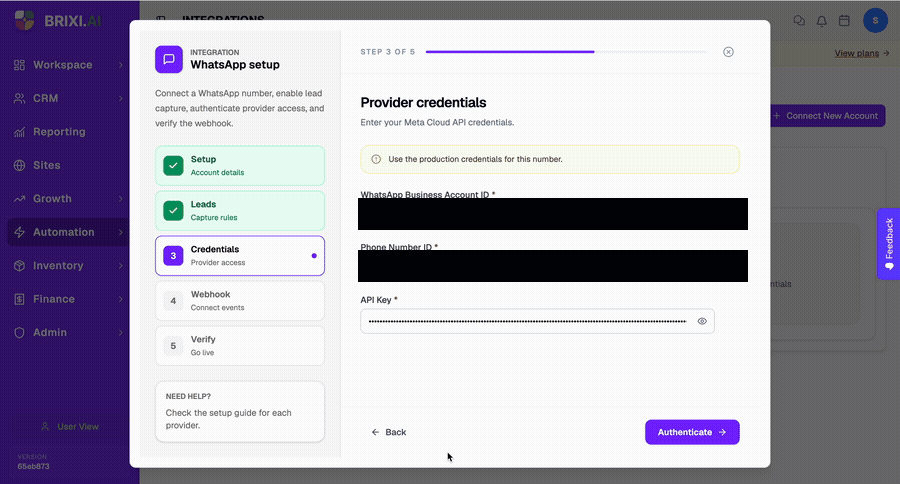Click the step progress bar

(x=567, y=52)
